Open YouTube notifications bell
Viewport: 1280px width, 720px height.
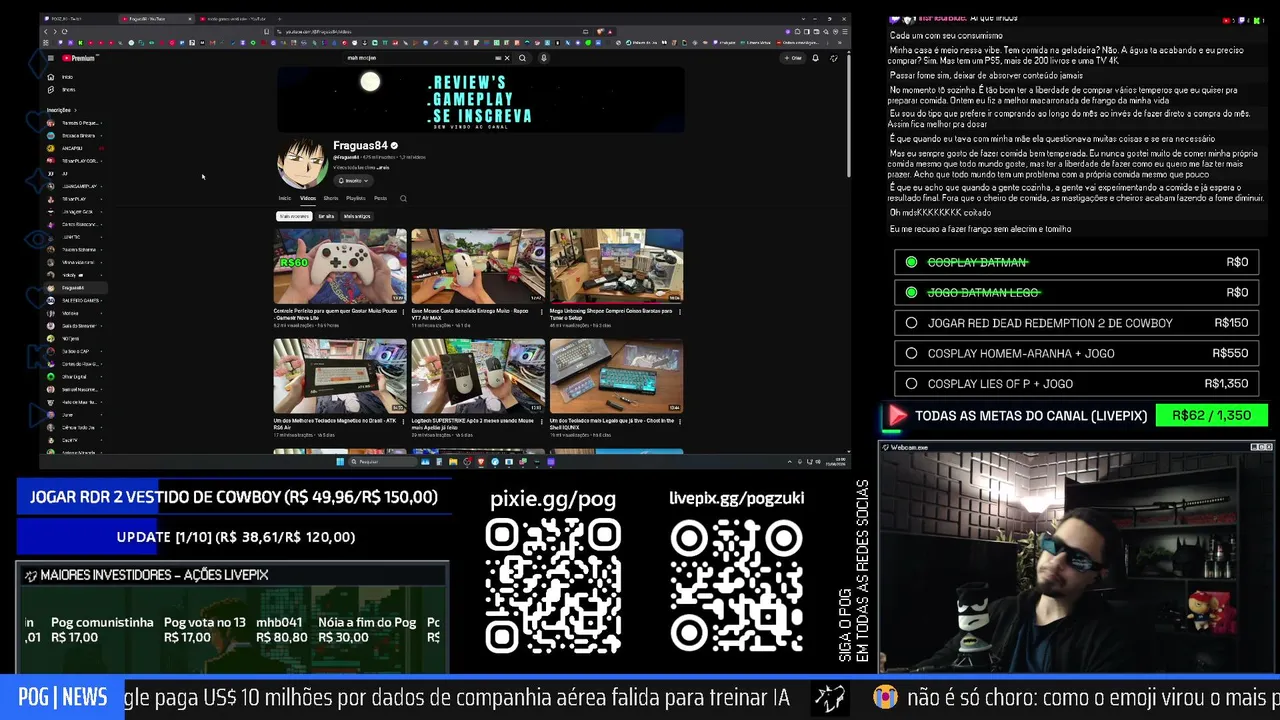815,58
